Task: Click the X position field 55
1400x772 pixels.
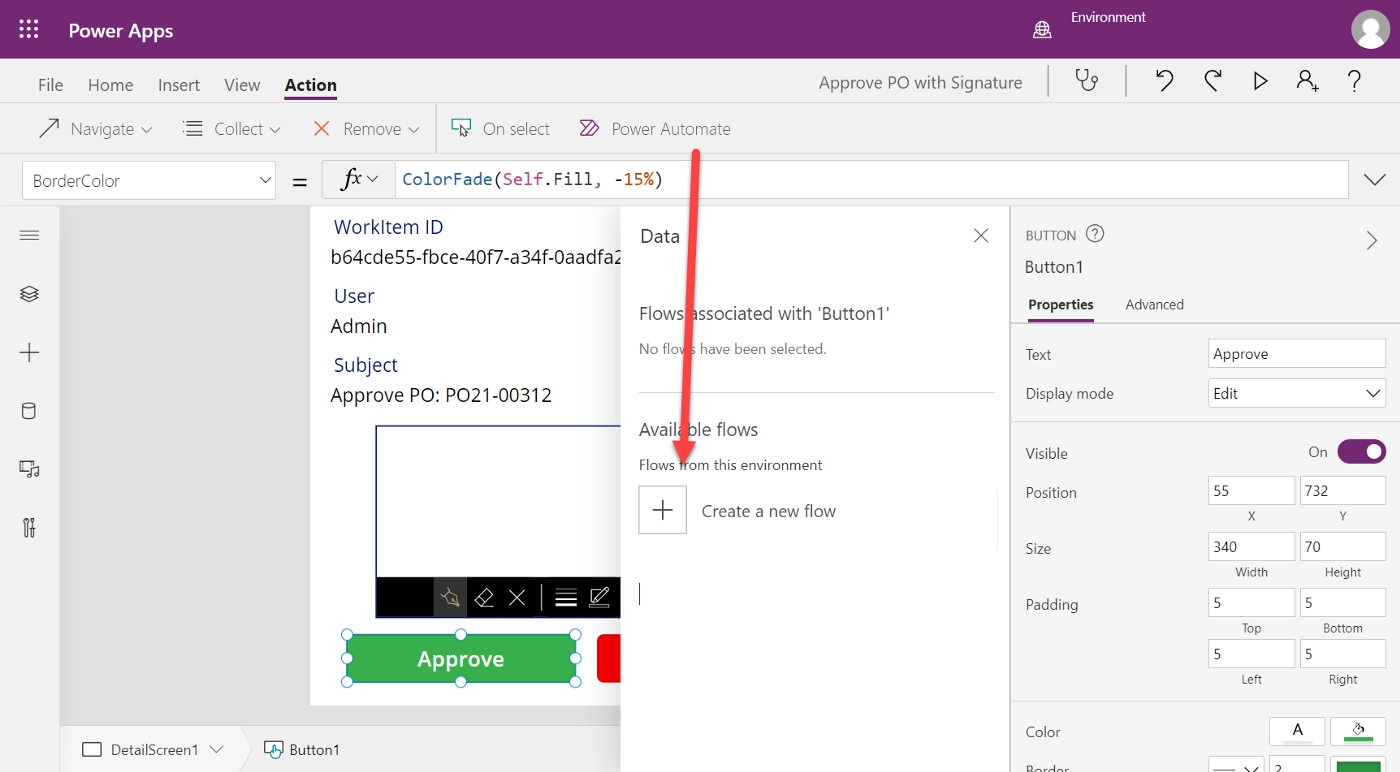Action: tap(1251, 491)
